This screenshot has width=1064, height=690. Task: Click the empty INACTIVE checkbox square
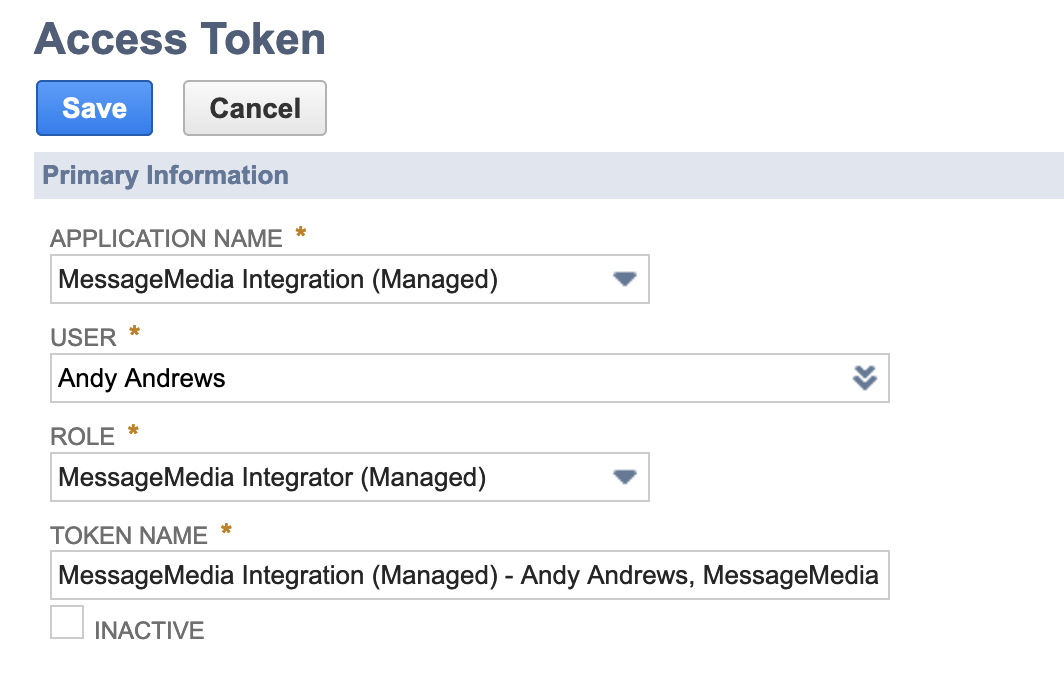pos(66,622)
